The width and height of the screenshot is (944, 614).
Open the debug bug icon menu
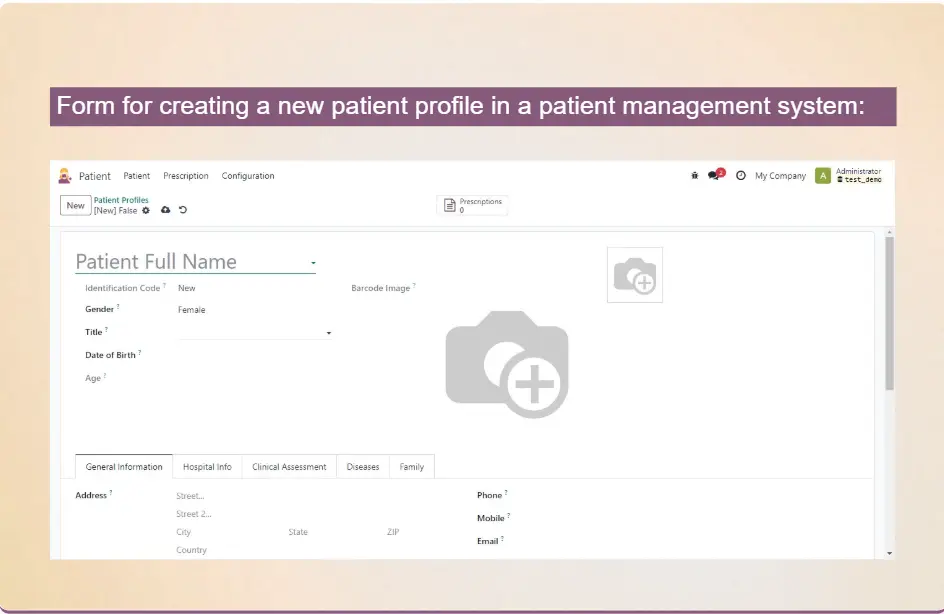pos(695,176)
